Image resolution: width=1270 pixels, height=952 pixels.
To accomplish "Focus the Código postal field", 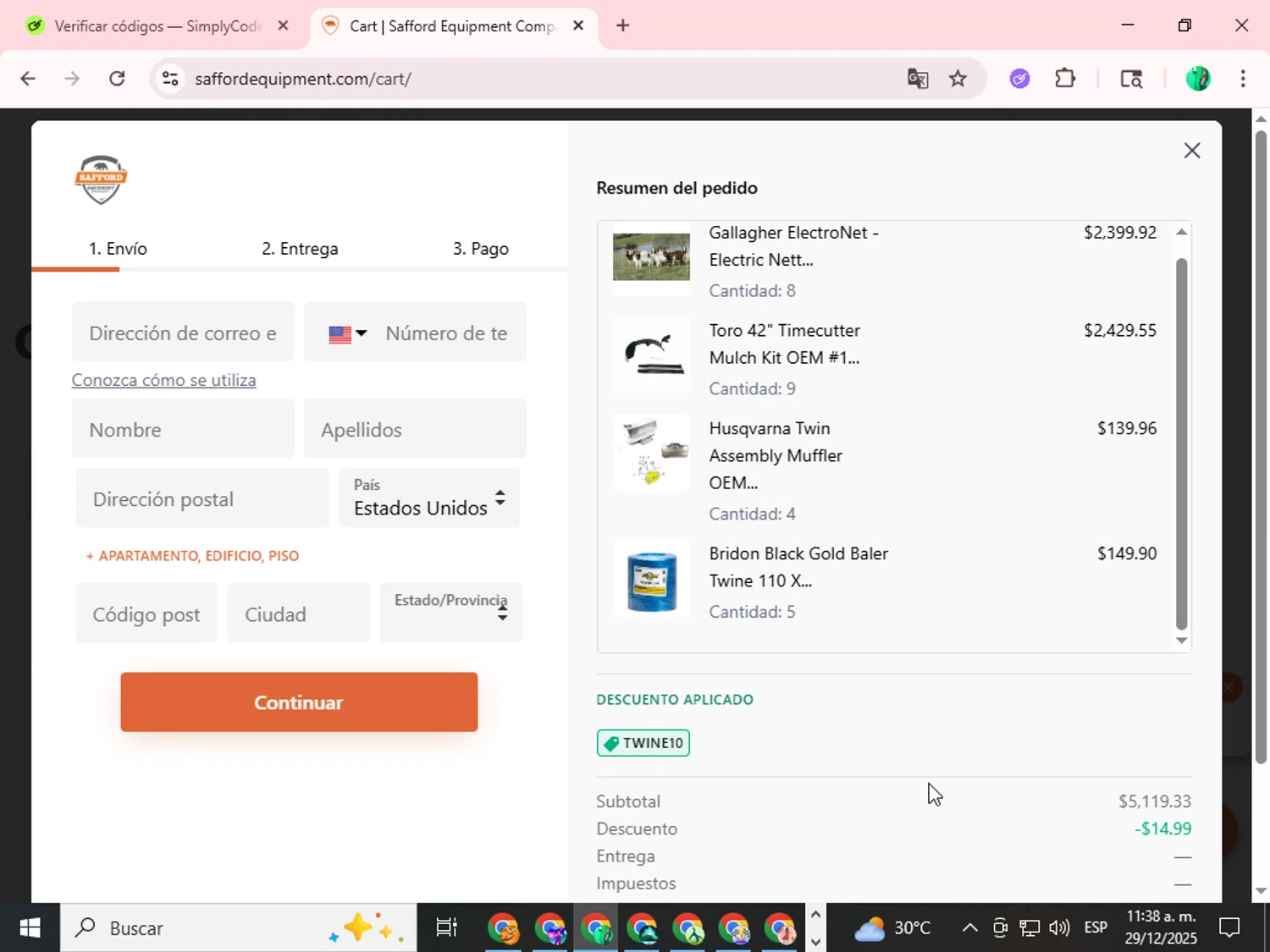I will 146,613.
